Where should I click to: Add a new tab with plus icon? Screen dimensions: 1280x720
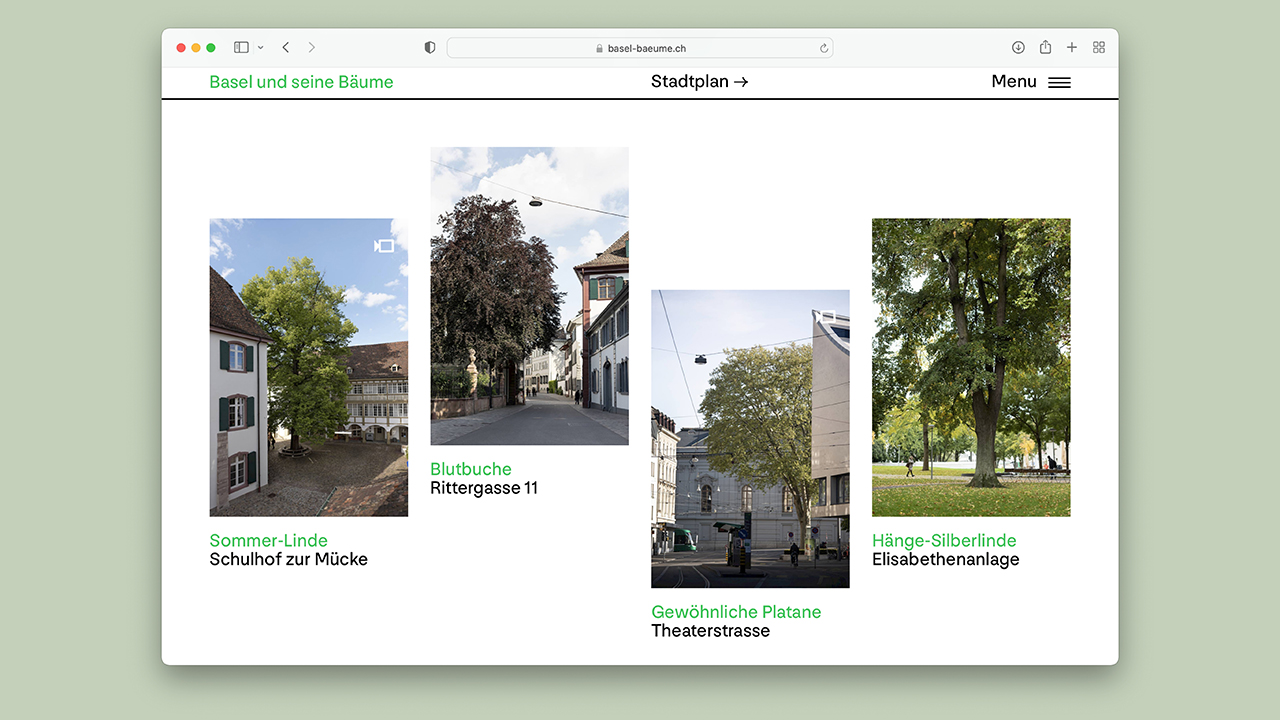(x=1072, y=47)
